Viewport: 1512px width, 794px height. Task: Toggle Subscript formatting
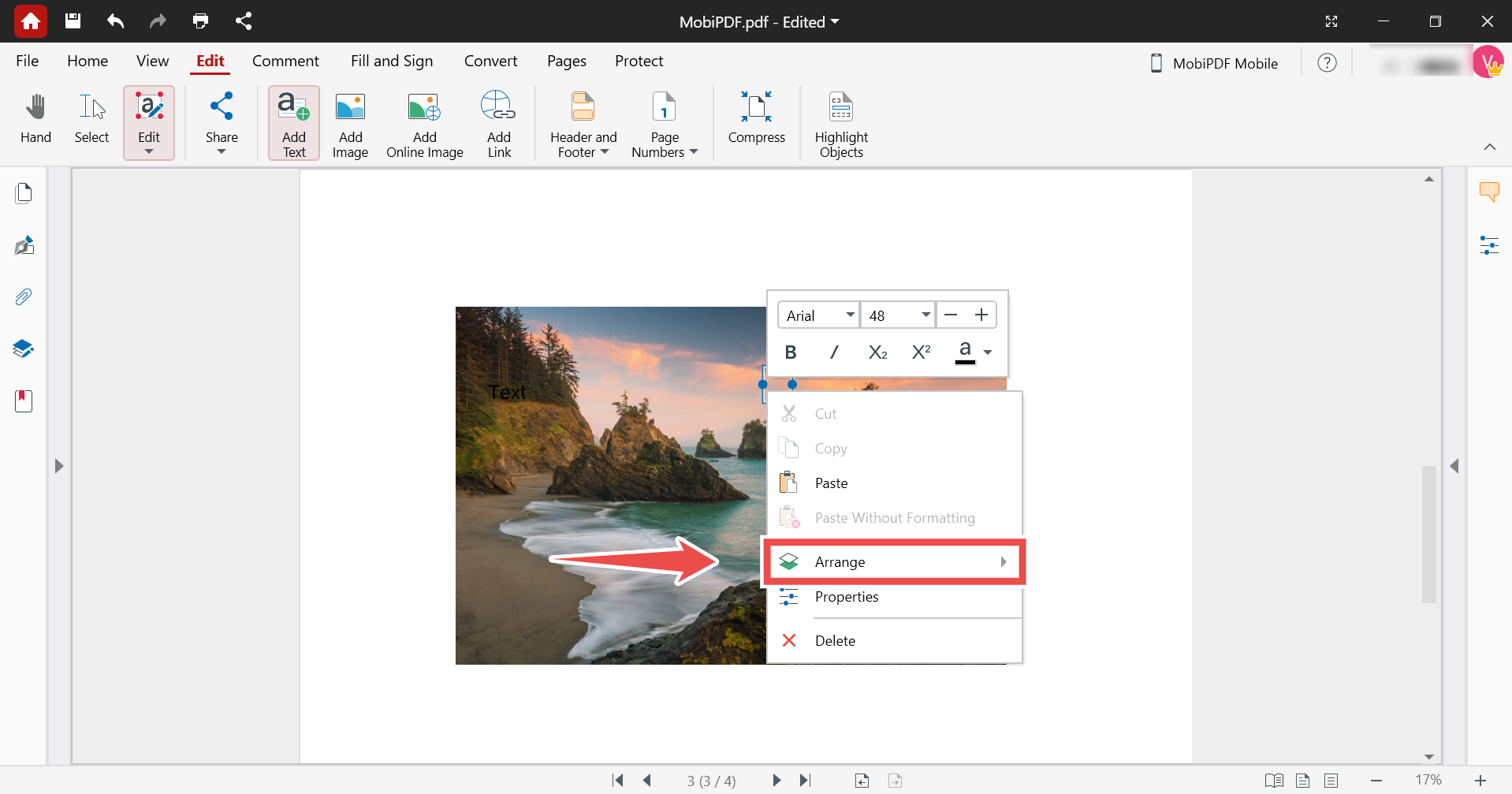click(877, 352)
